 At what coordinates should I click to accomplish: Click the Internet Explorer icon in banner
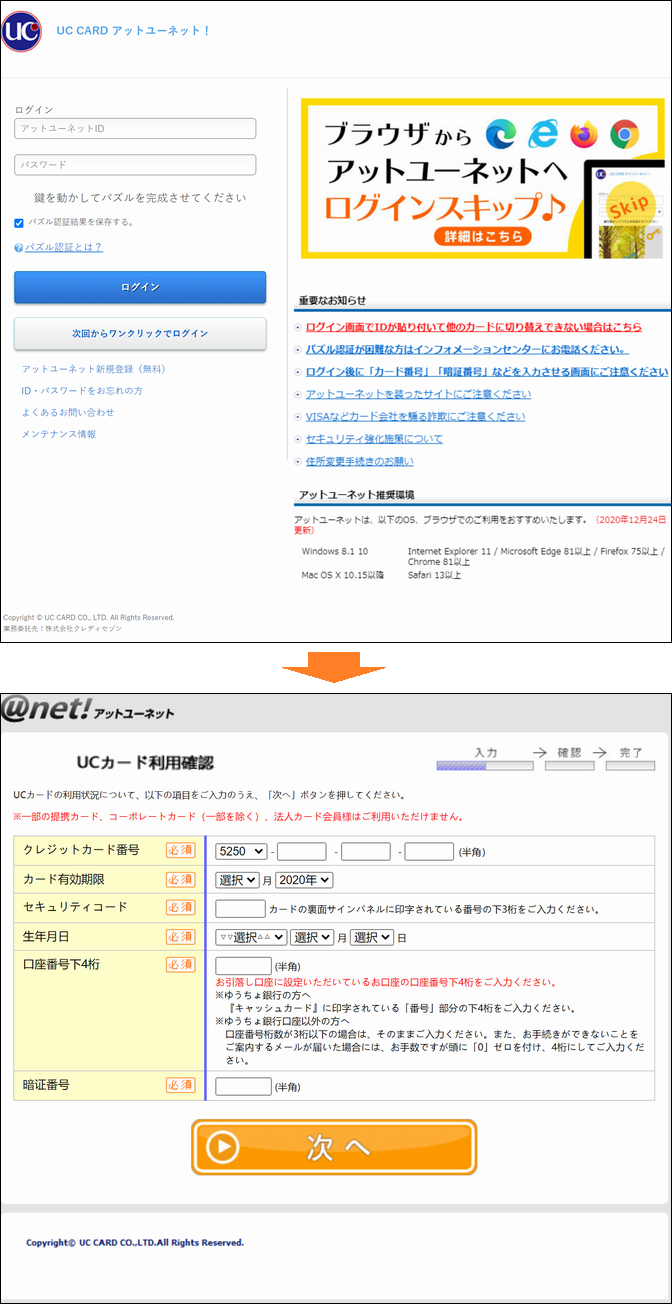(x=541, y=133)
